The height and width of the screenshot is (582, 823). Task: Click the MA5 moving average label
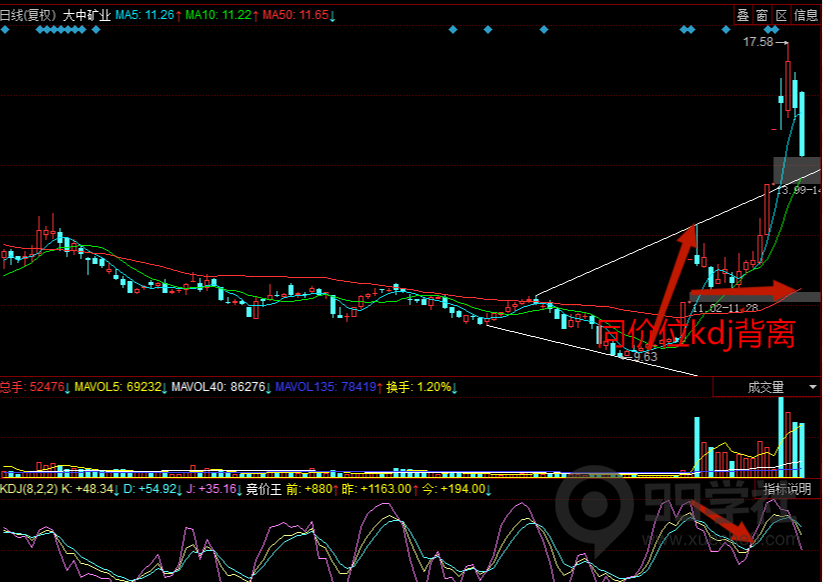pyautogui.click(x=145, y=16)
